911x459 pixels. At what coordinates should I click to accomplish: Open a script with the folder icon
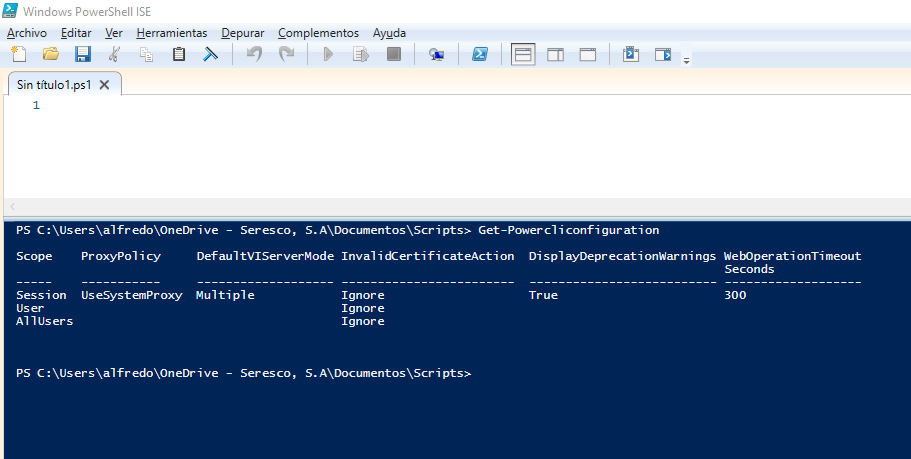coord(51,55)
